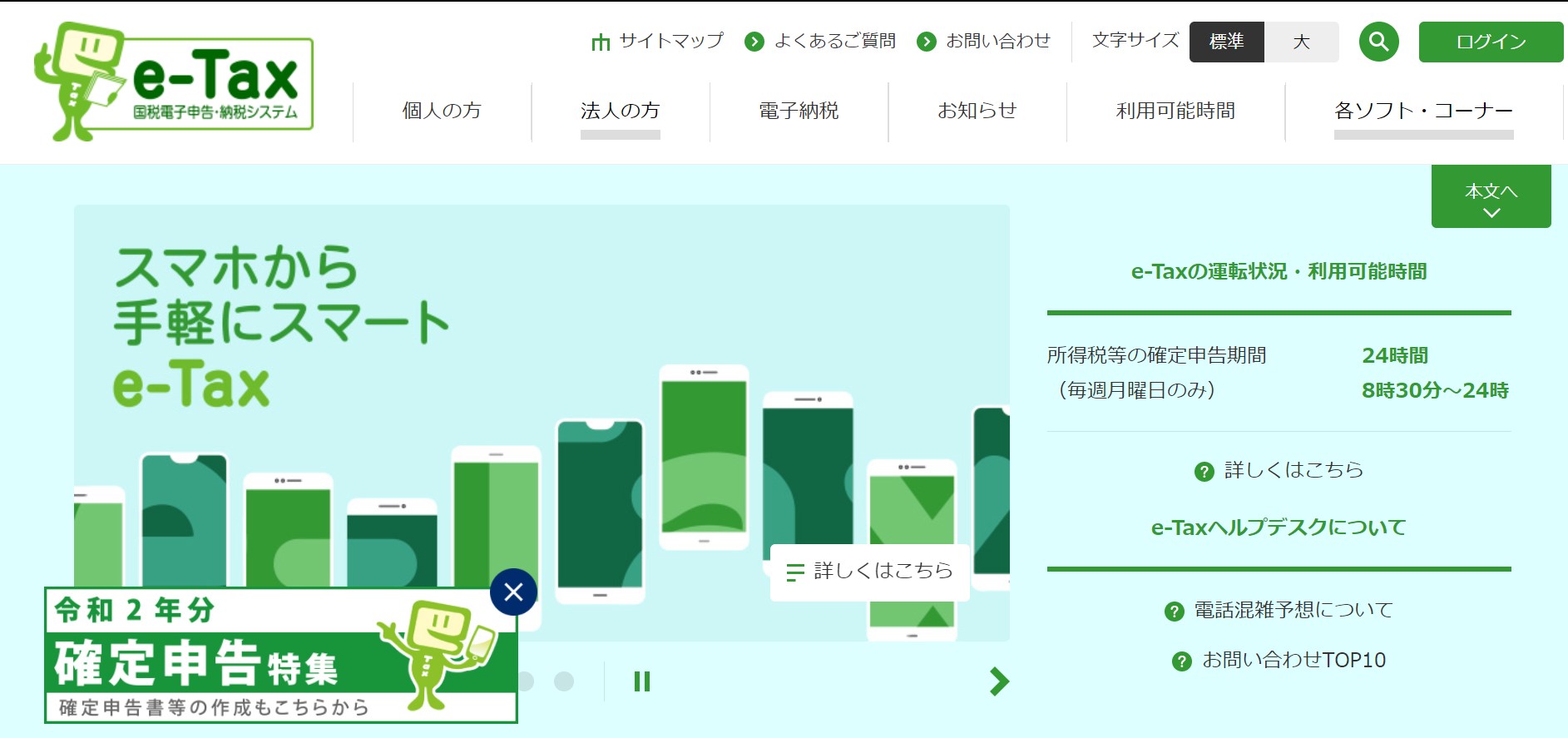This screenshot has width=1568, height=738.
Task: Click chevron inside 本文へ button
Action: click(x=1491, y=213)
